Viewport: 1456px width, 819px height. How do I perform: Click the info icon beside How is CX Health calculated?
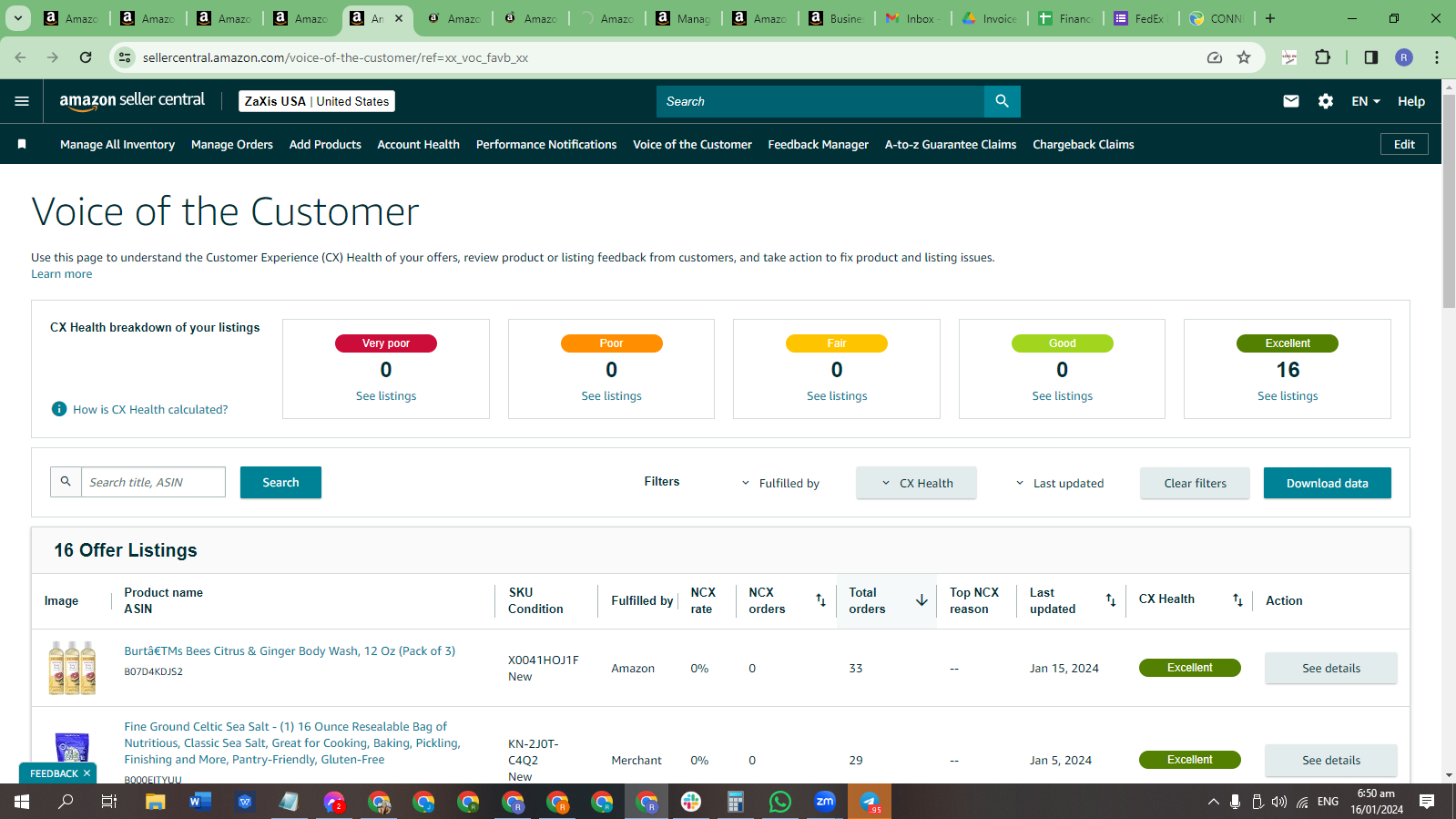pos(59,409)
